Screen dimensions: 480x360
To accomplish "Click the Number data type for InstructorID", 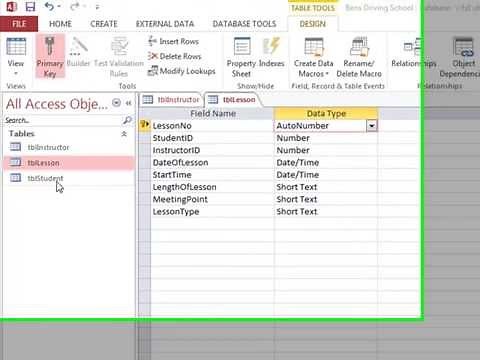I will [x=326, y=150].
